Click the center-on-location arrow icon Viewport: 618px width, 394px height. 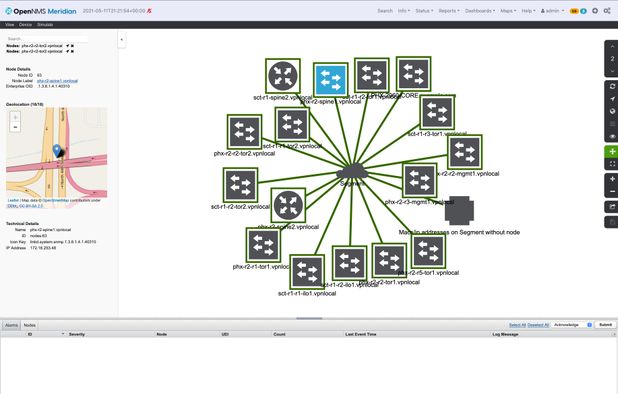pyautogui.click(x=612, y=99)
